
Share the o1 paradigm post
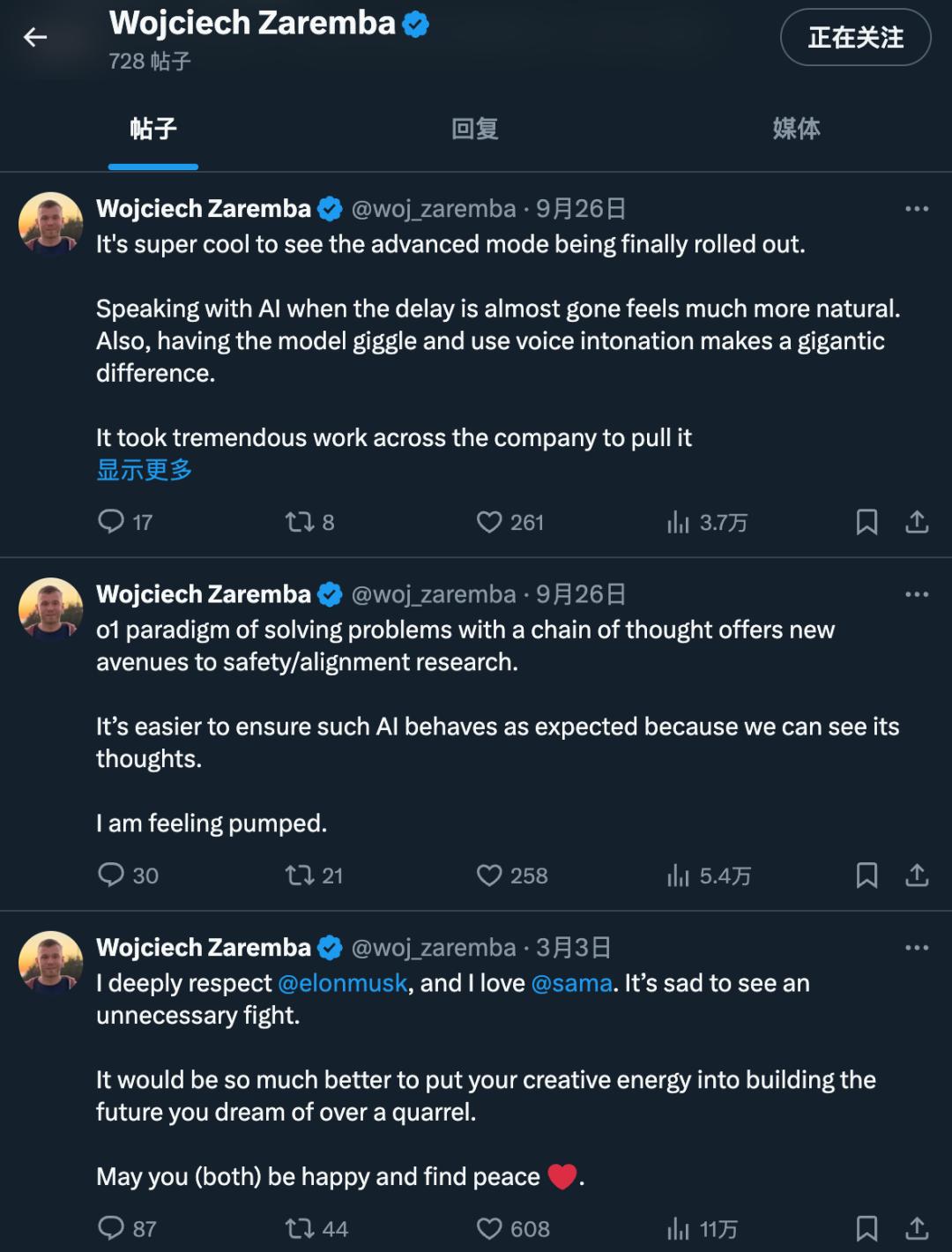point(917,876)
